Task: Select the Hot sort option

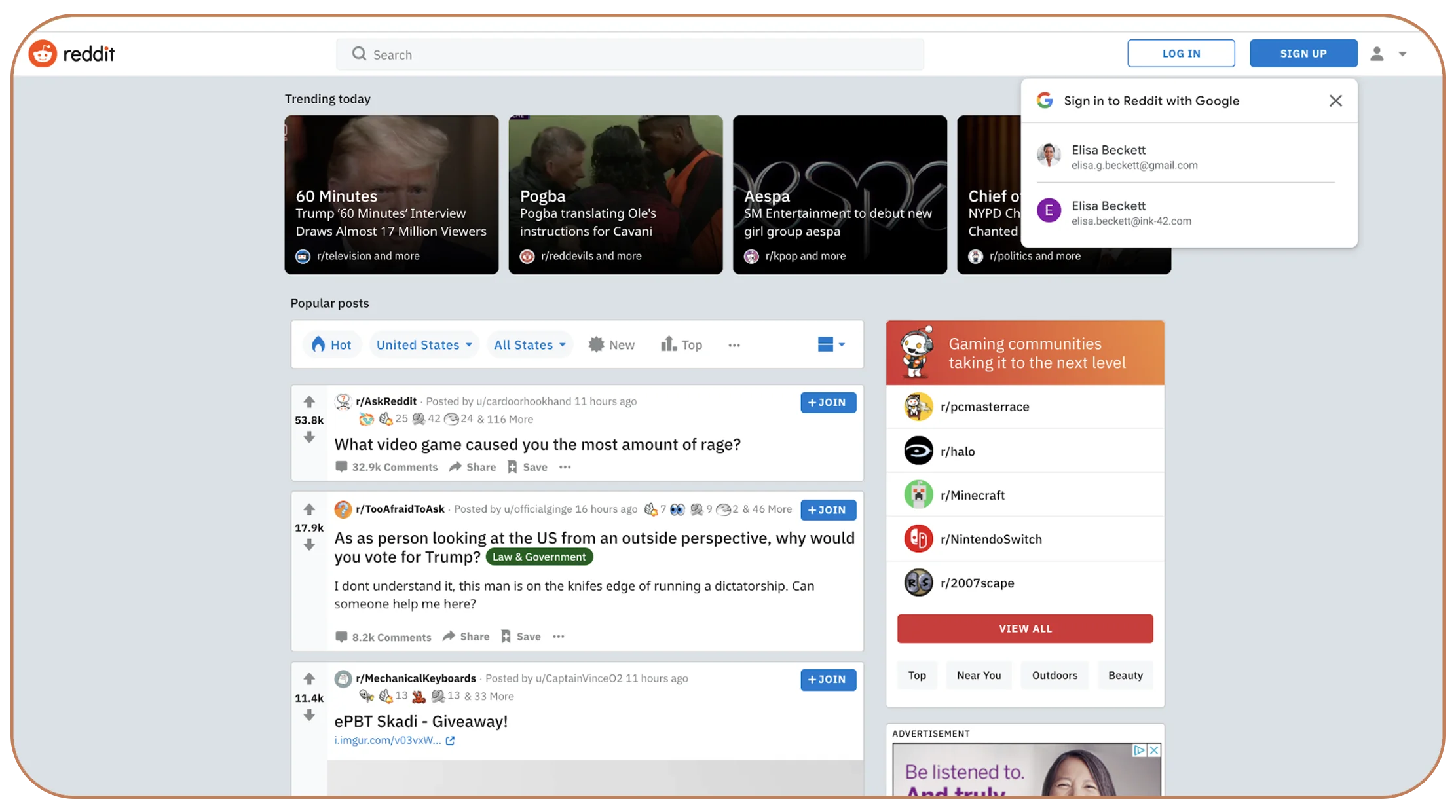Action: point(331,344)
